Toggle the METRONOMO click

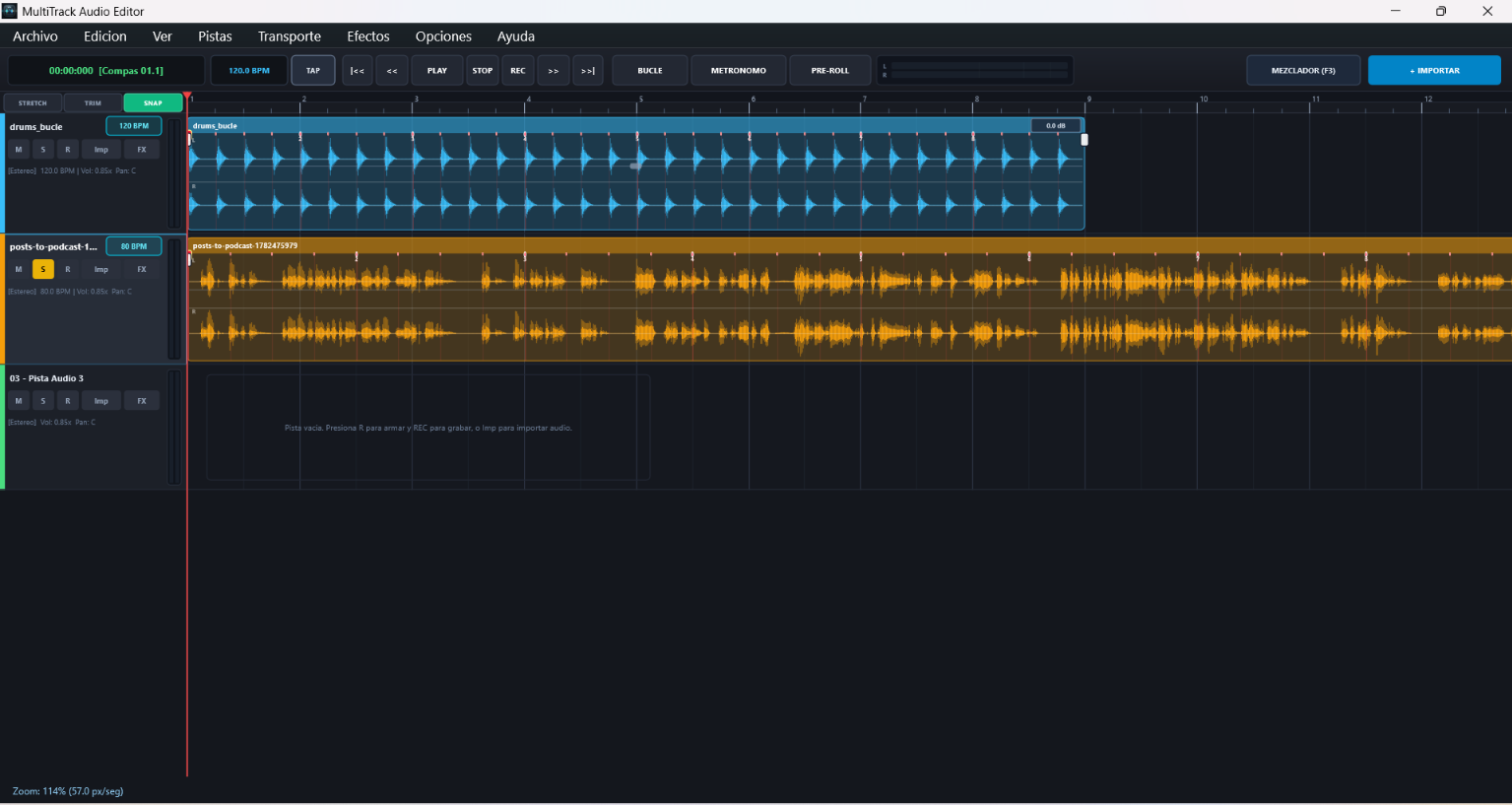click(739, 71)
